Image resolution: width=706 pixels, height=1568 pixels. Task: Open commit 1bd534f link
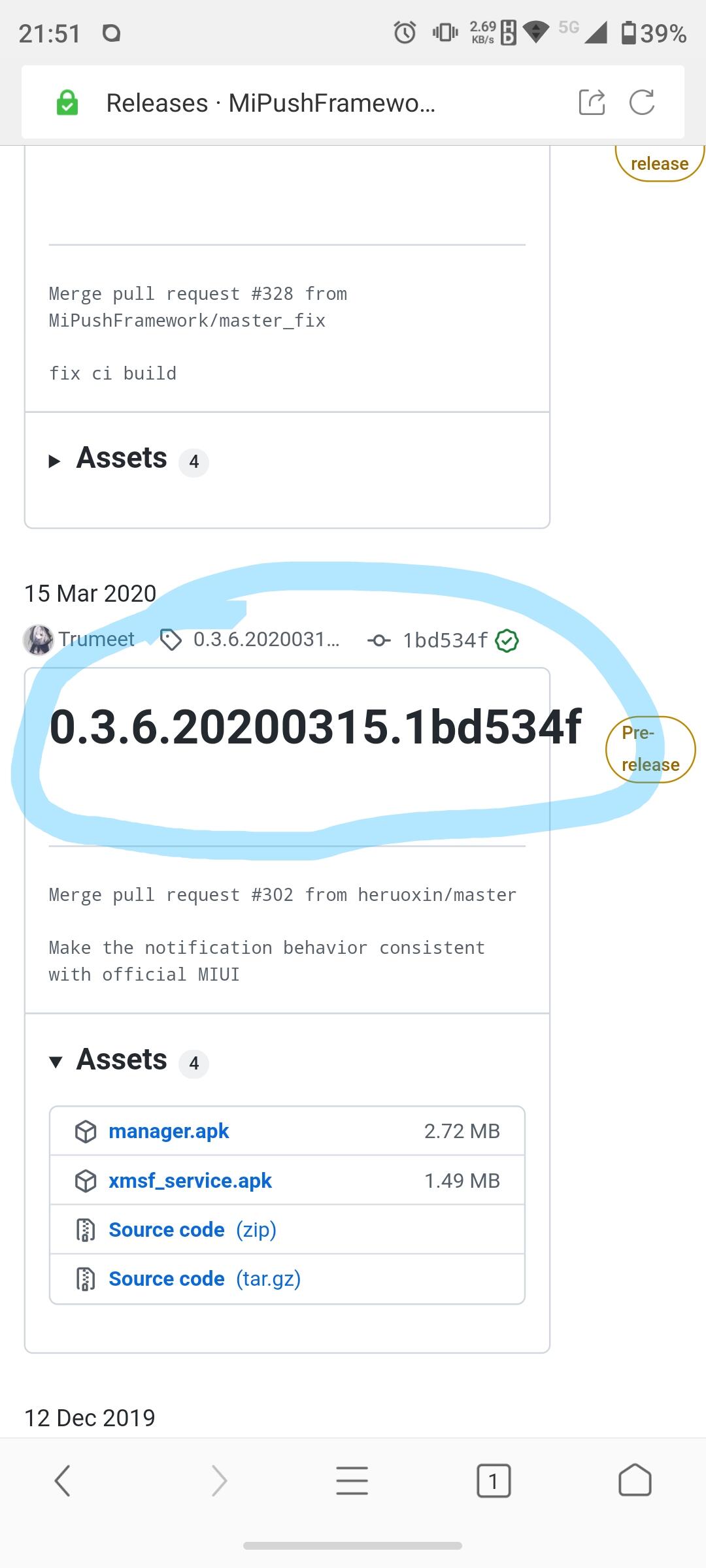click(x=445, y=640)
